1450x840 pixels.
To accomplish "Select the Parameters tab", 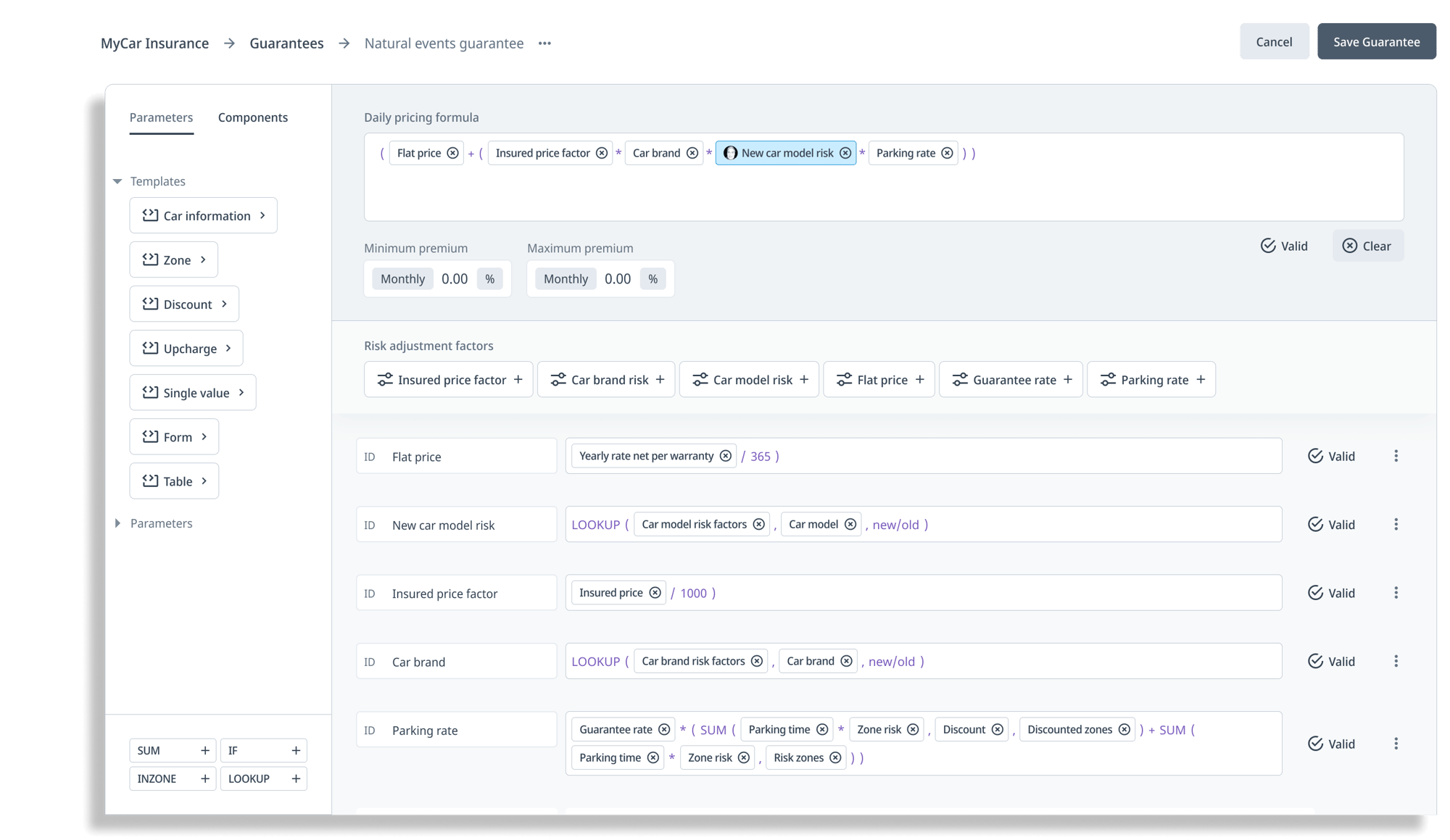I will point(161,117).
